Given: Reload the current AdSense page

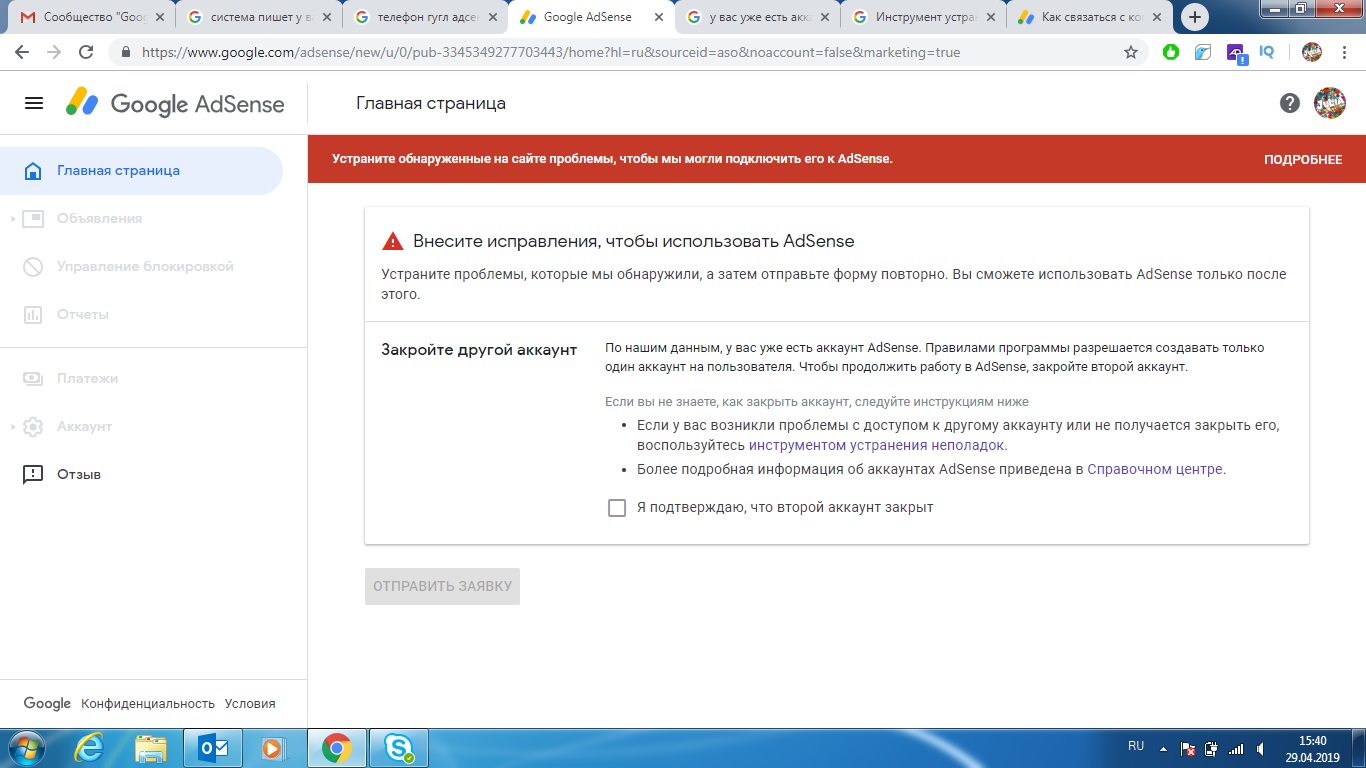Looking at the screenshot, I should 86,52.
